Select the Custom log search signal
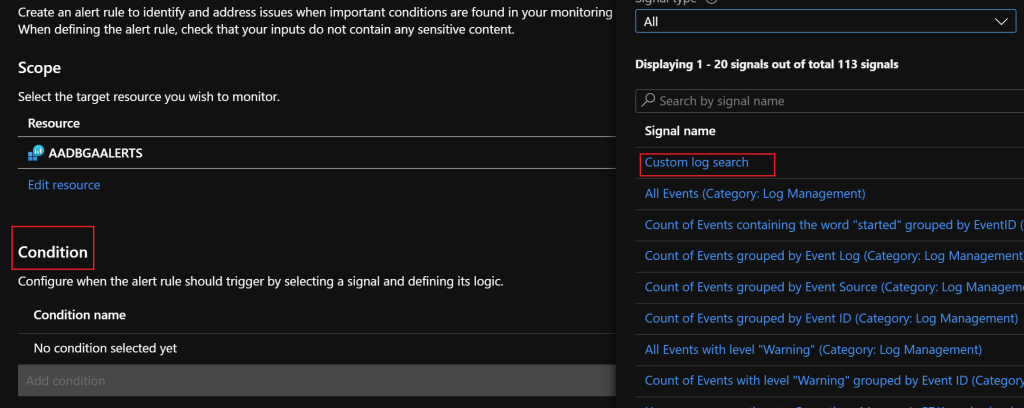 click(696, 162)
